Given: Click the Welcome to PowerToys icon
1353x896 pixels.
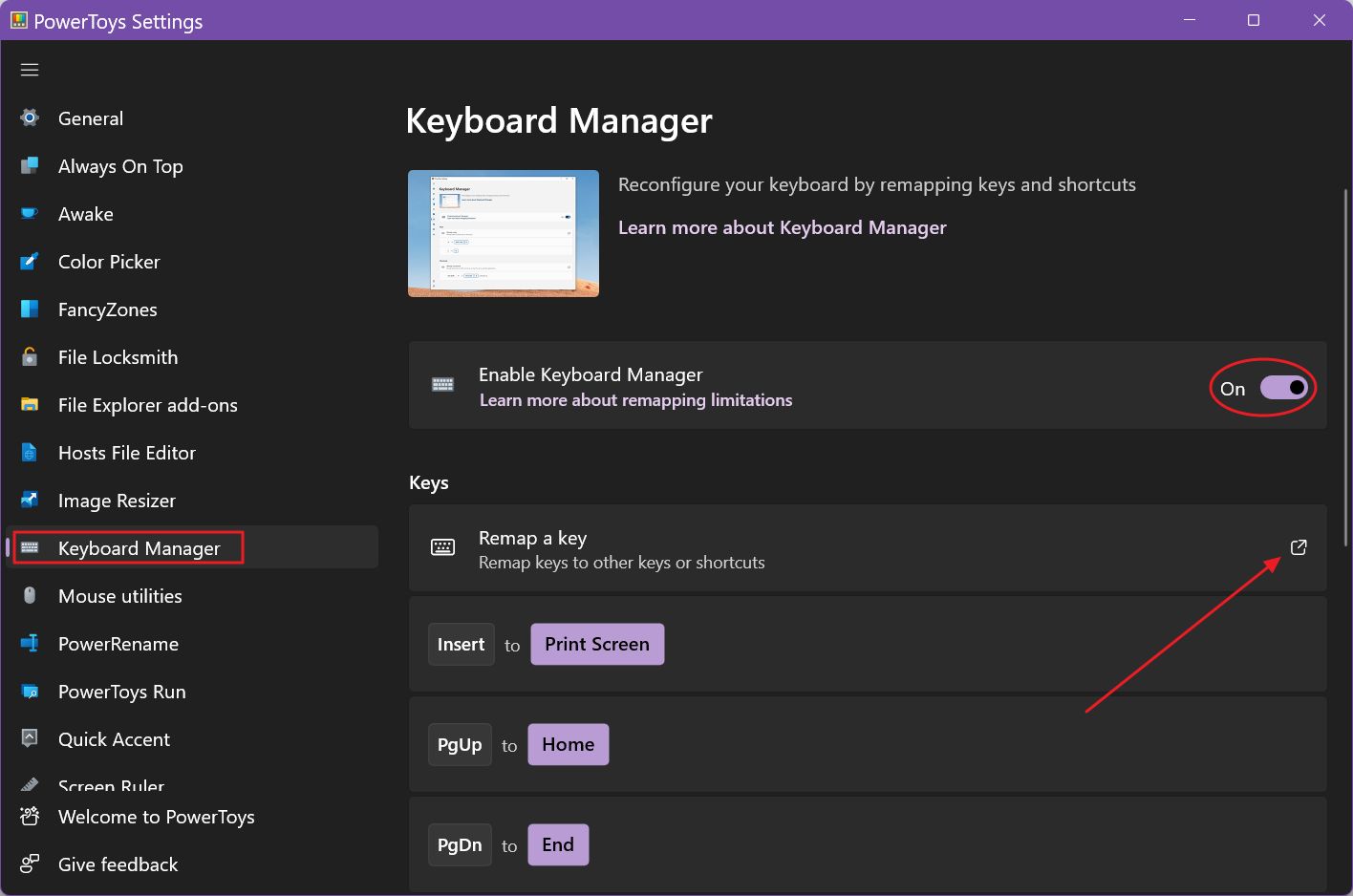Looking at the screenshot, I should click(30, 817).
